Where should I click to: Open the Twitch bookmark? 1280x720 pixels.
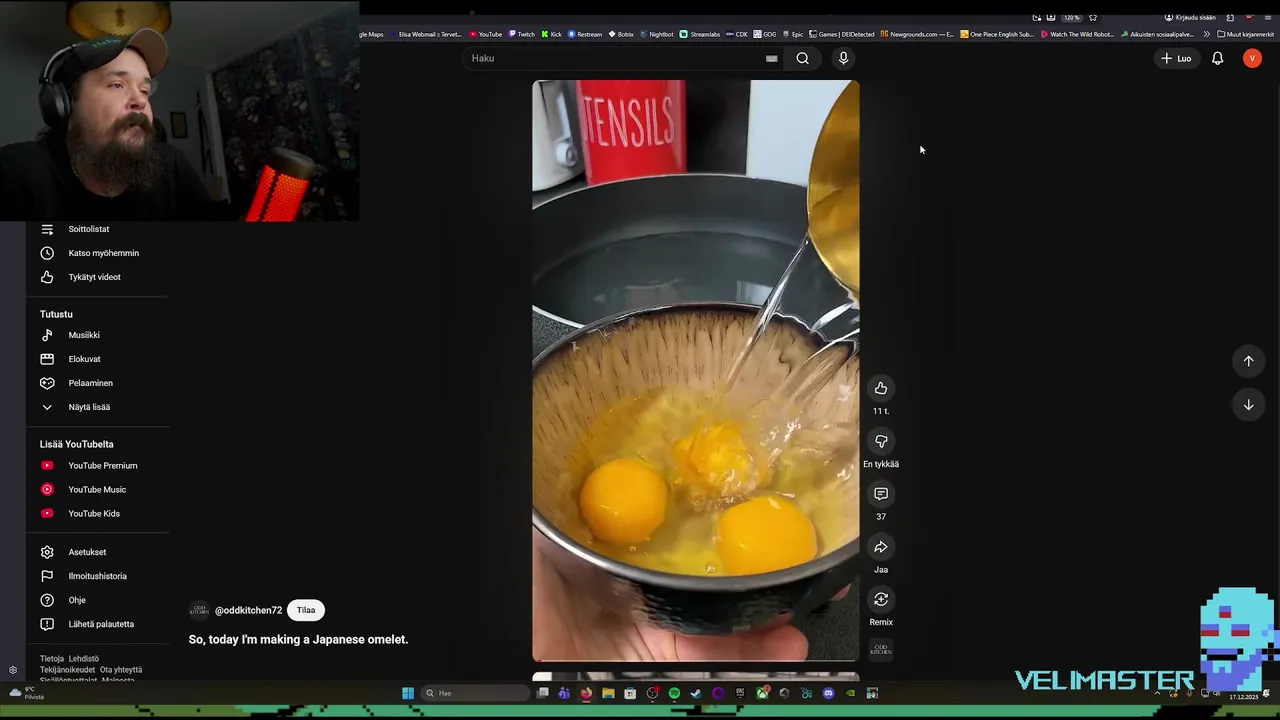pyautogui.click(x=521, y=34)
